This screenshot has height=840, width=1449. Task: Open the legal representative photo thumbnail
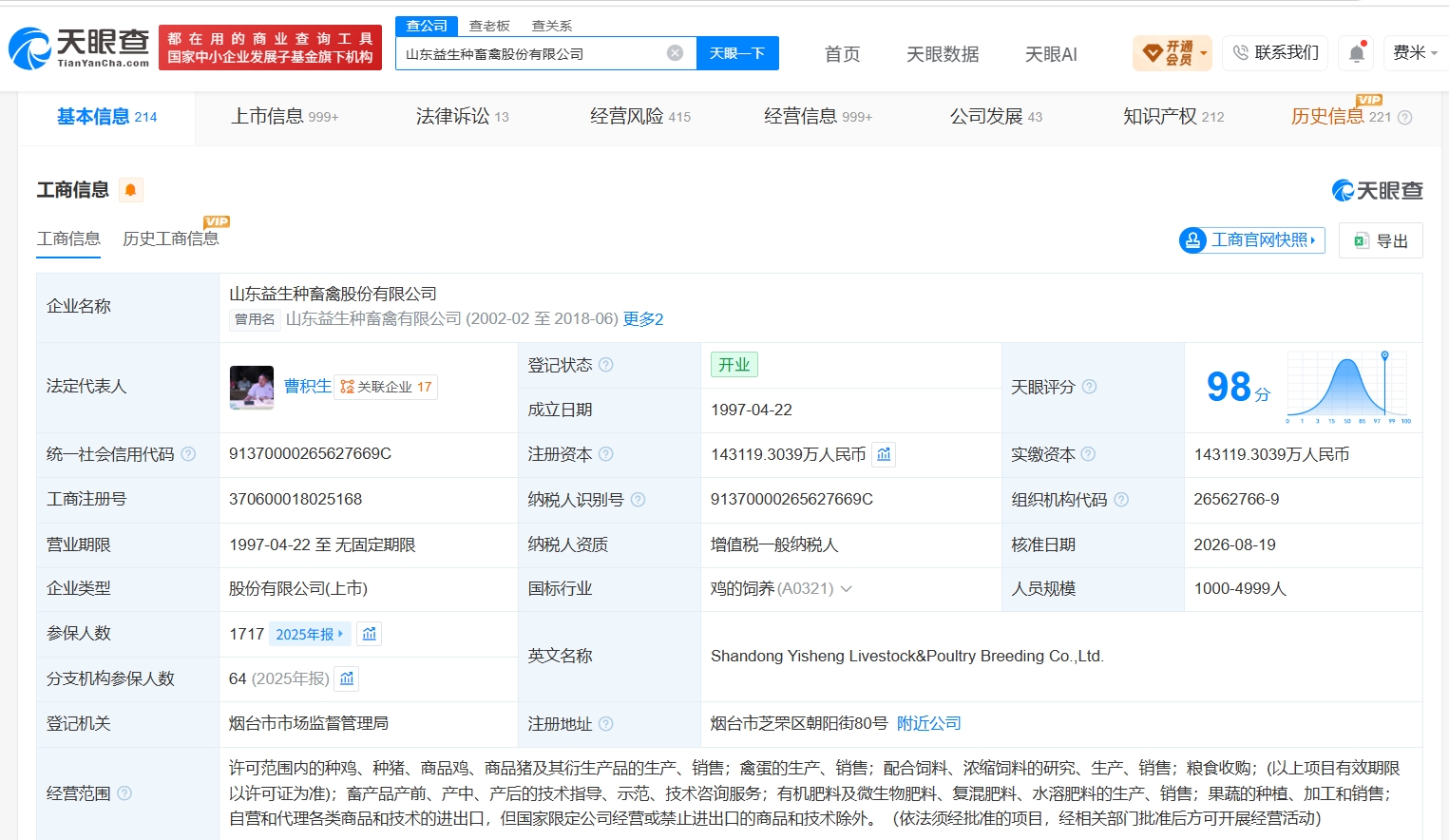click(252, 387)
